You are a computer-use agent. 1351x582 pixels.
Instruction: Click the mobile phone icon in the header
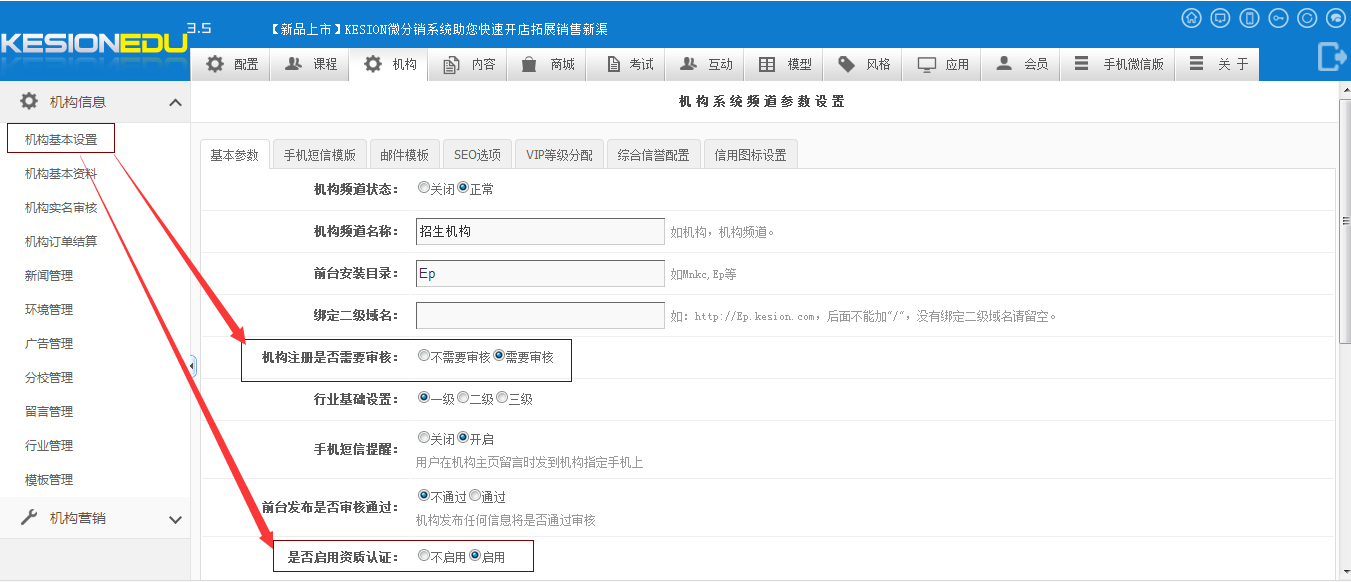[1249, 18]
